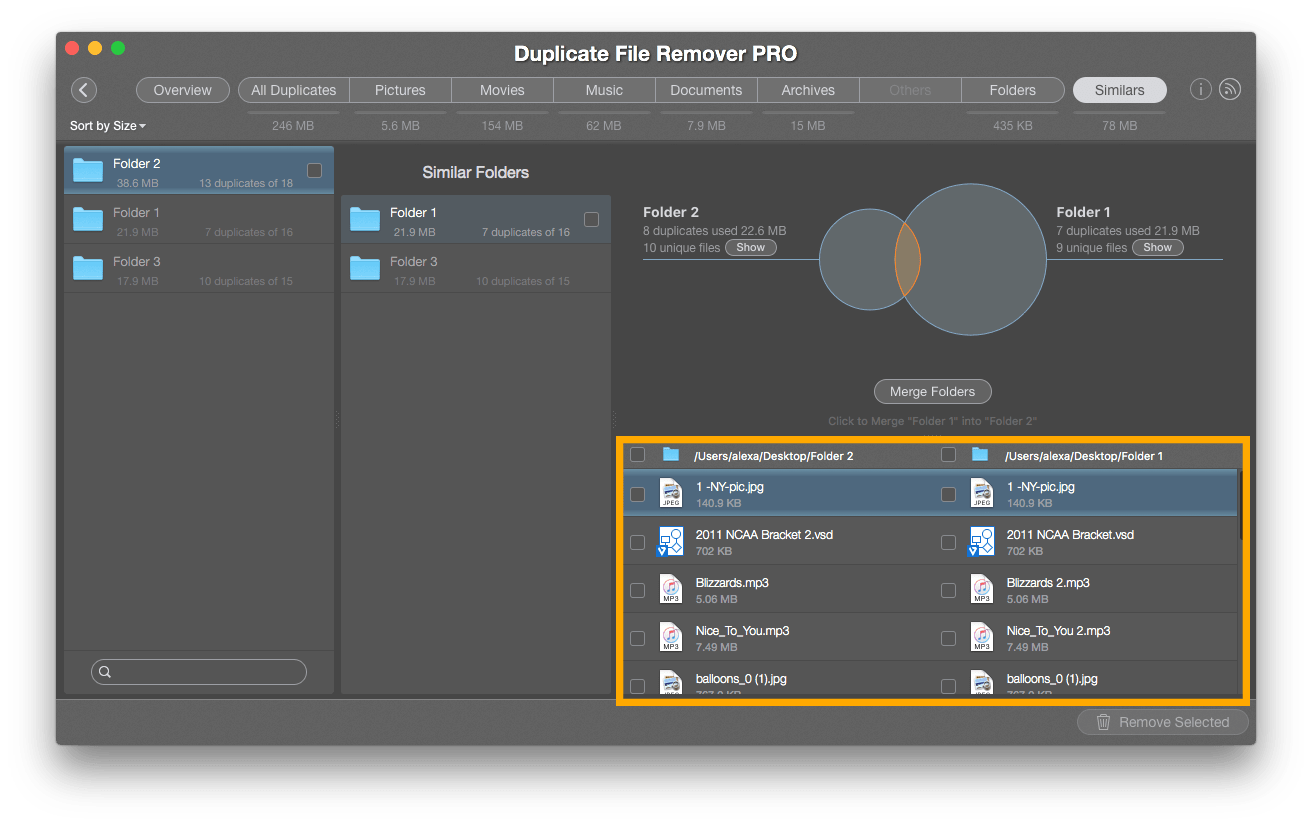Select the checkbox beside 1 -NY-pic.jpg
Viewport: 1312px width, 825px height.
click(x=637, y=493)
